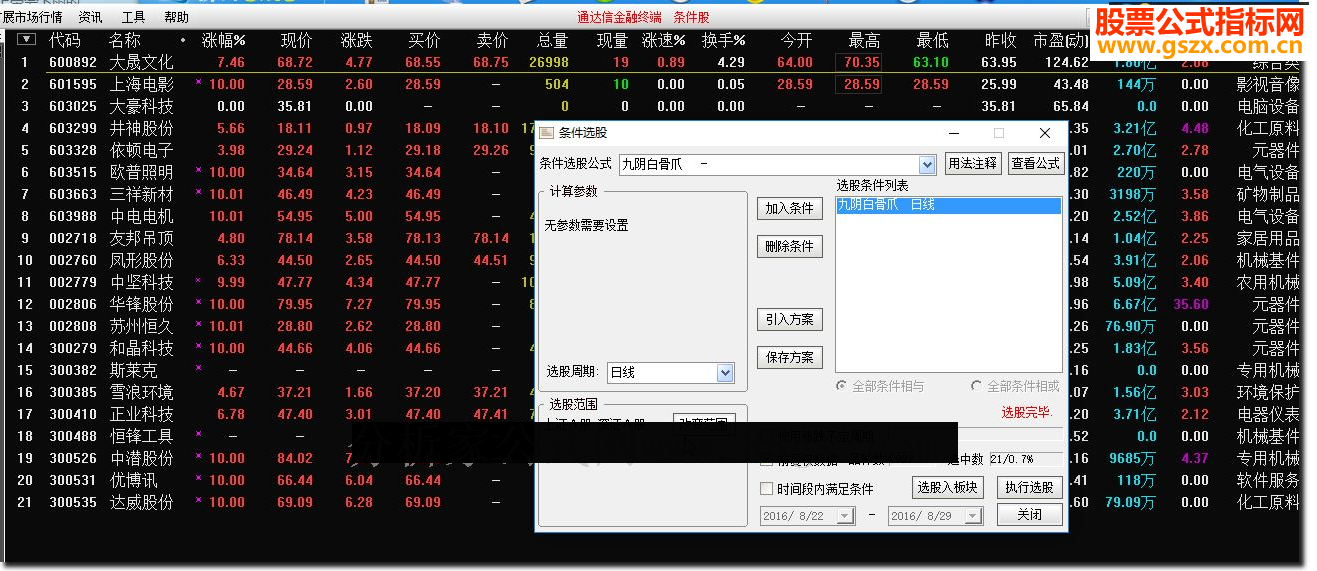Sort by the 涨速% column header
This screenshot has height=571, width=1317.
pyautogui.click(x=664, y=40)
